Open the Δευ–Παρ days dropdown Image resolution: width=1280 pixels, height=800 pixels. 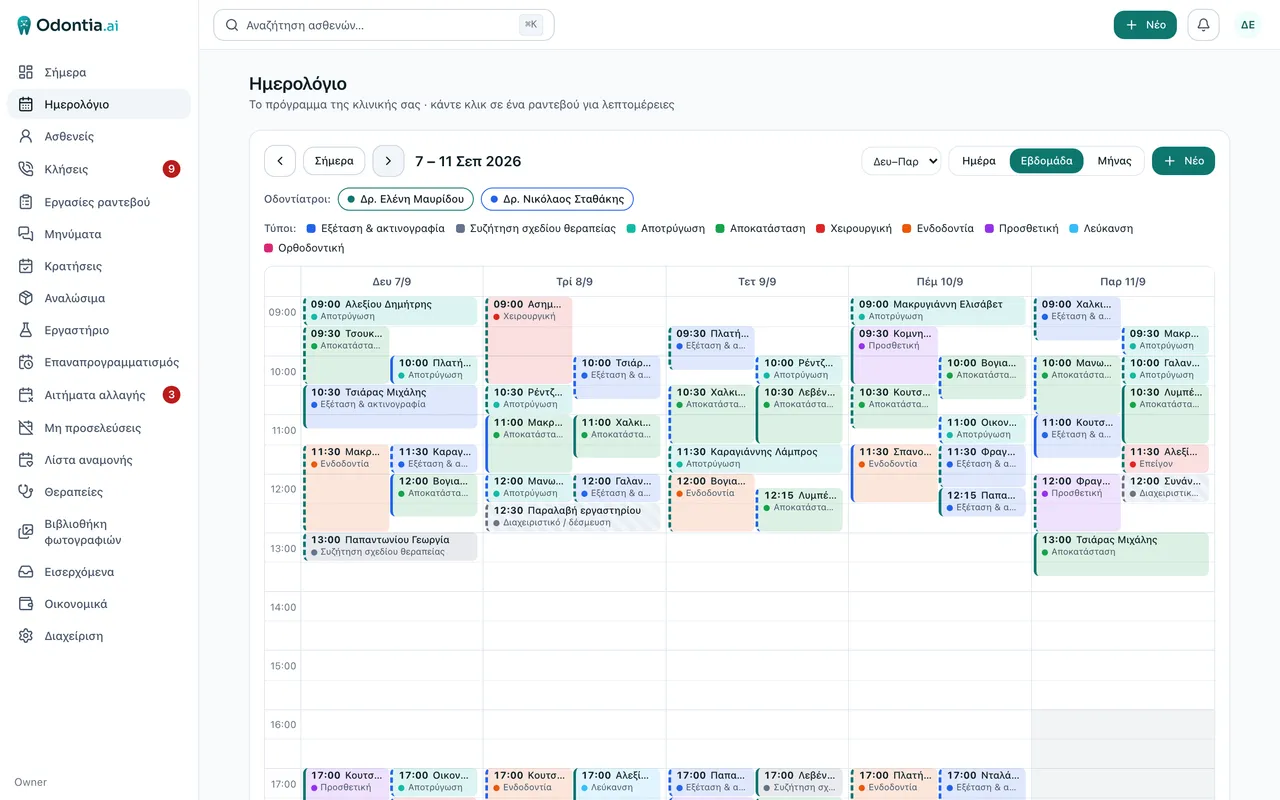901,161
